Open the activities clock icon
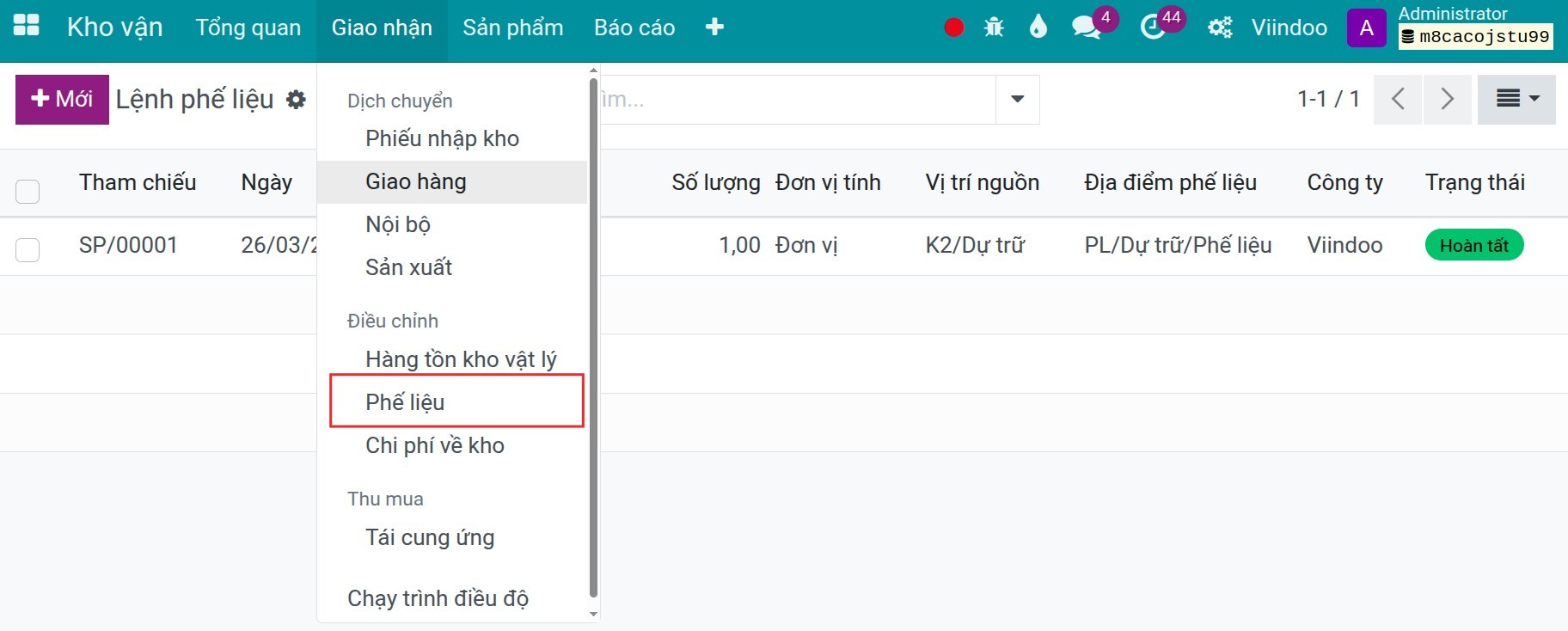Viewport: 1568px width, 631px height. 1152,28
